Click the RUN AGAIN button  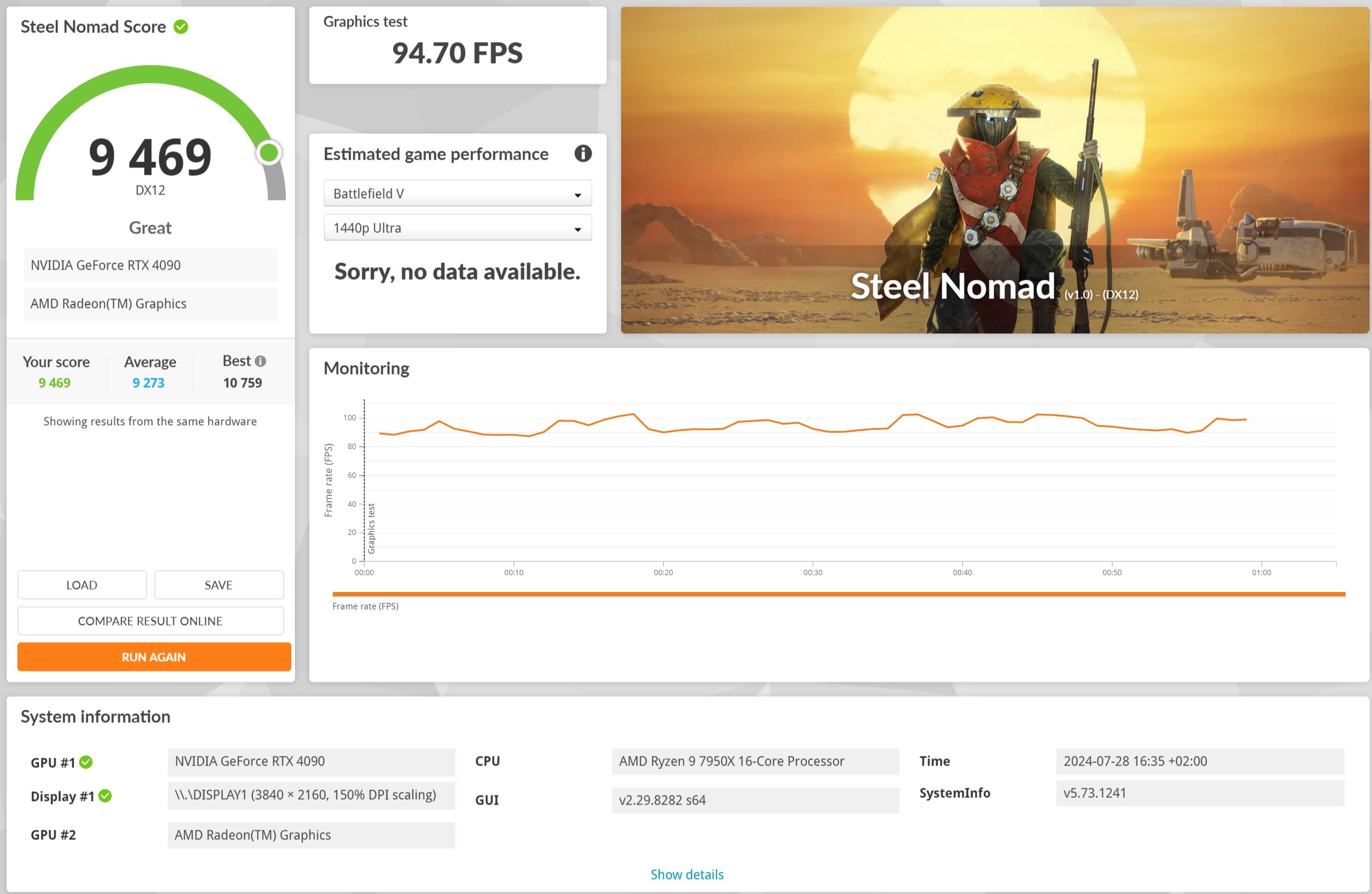pos(153,657)
